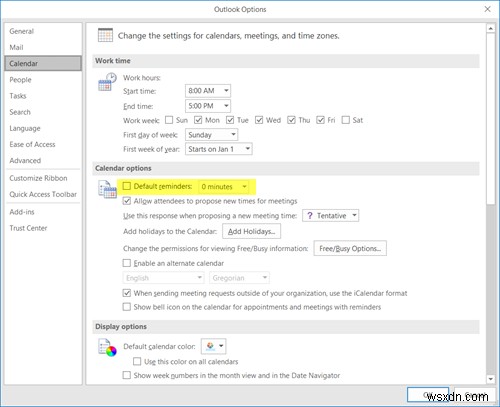Click the Work time clock calendar icon
The width and height of the screenshot is (500, 407).
click(107, 82)
